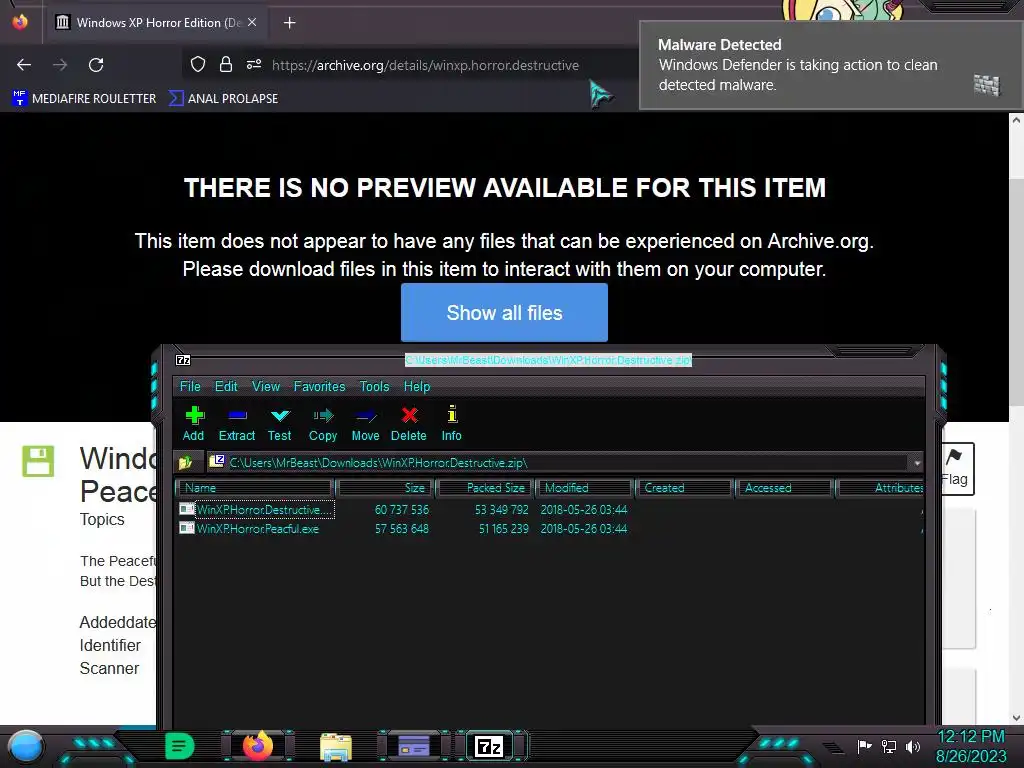Open the View menu in 7-Zip
Screen dimensions: 1024x768
[266, 387]
